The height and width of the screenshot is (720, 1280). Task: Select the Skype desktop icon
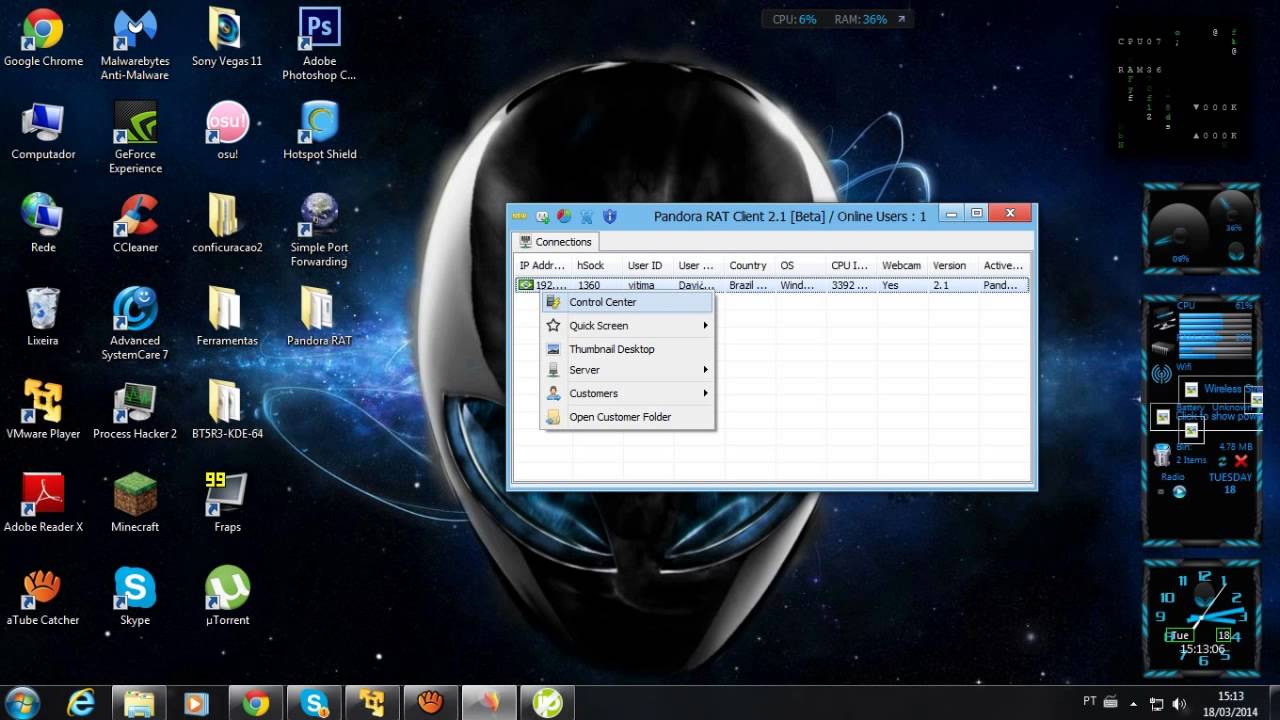pyautogui.click(x=135, y=596)
